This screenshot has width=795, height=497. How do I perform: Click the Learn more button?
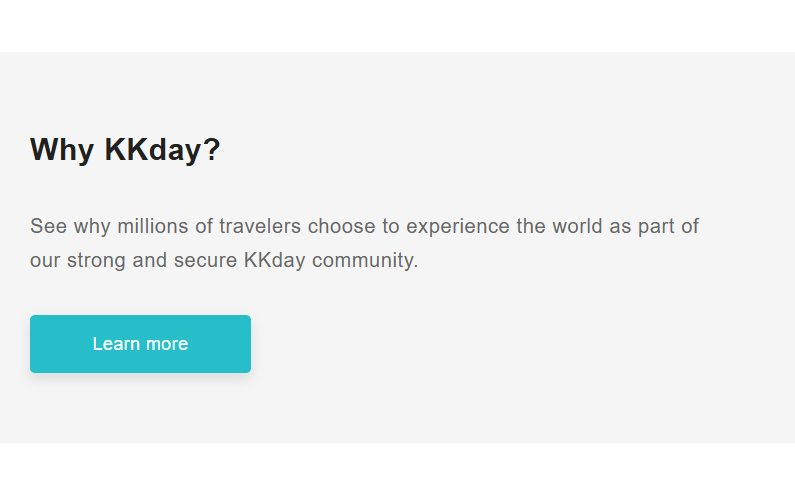140,344
